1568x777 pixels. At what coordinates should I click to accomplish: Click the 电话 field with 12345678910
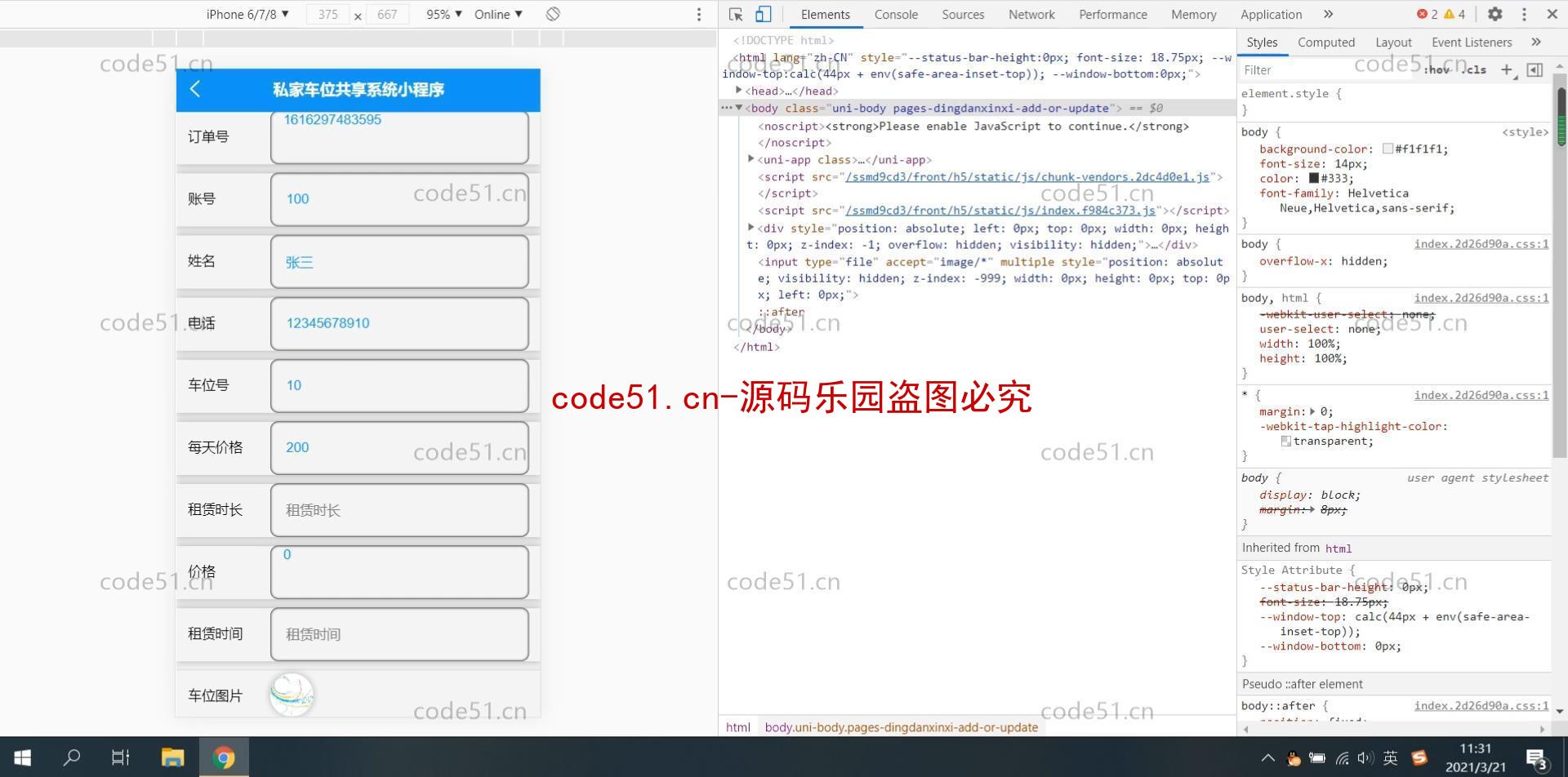coord(399,324)
